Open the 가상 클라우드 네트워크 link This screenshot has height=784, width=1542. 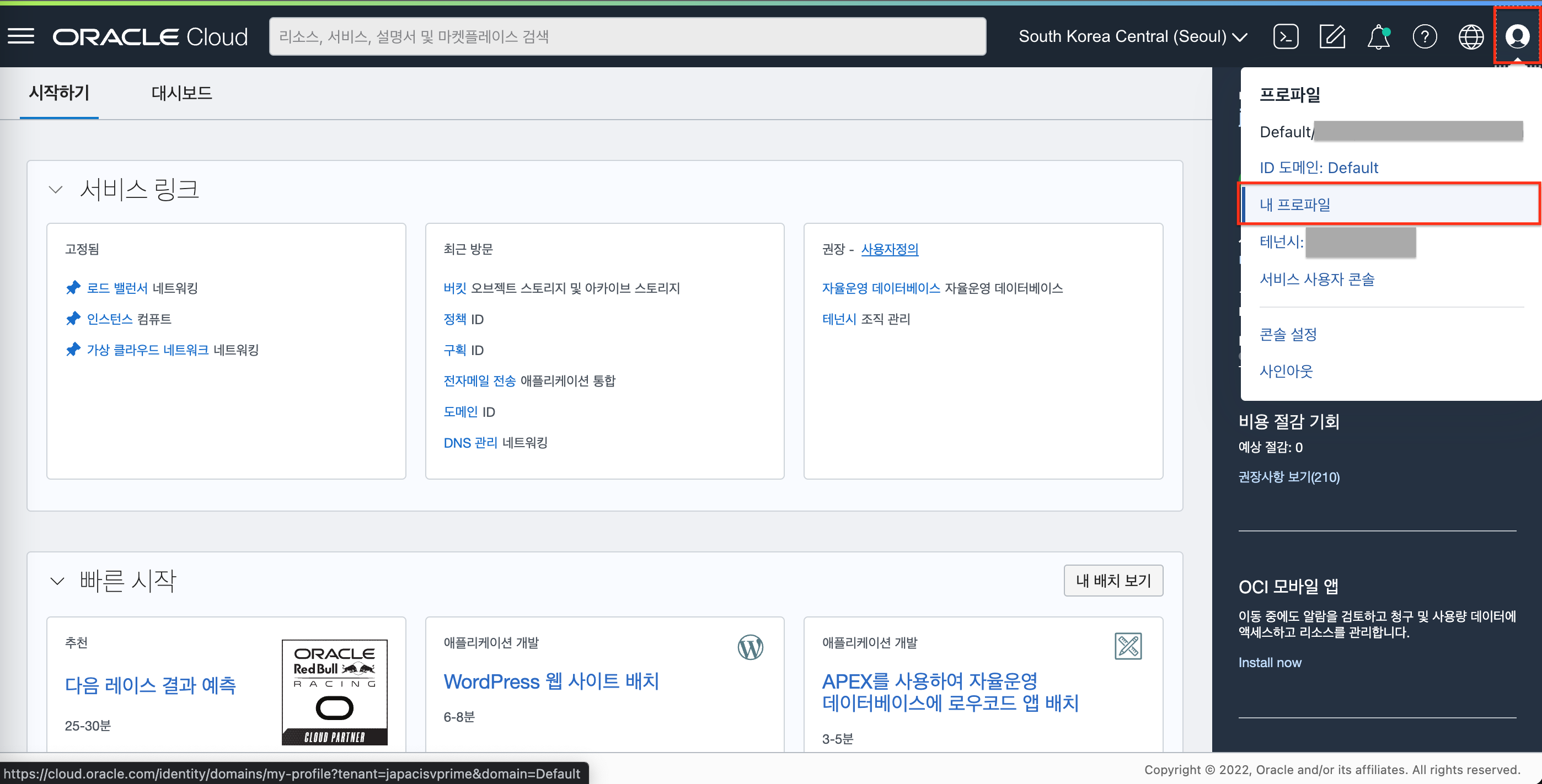[147, 350]
